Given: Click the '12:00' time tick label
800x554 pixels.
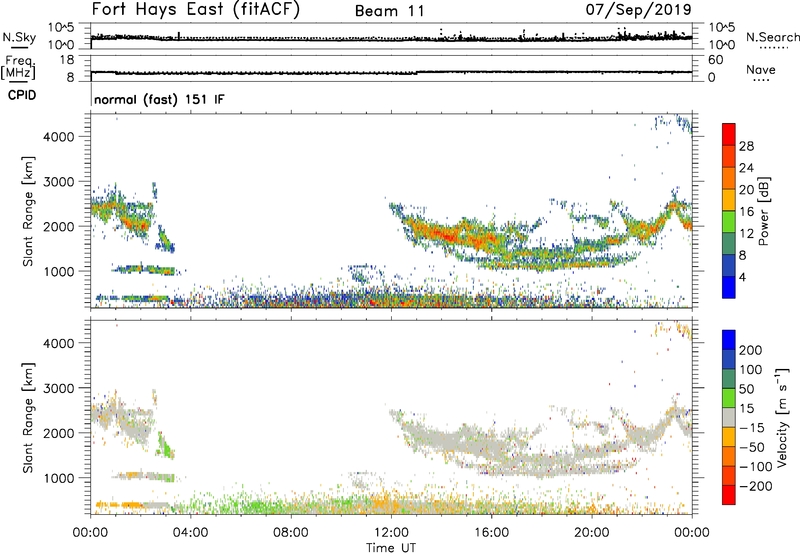Looking at the screenshot, I should click(x=391, y=533).
